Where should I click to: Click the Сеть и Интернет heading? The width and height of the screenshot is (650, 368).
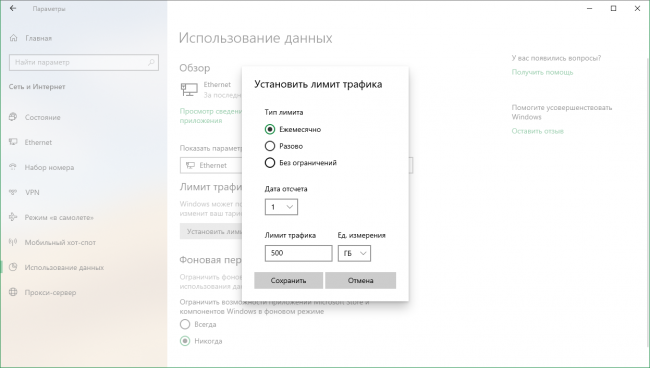[x=37, y=87]
